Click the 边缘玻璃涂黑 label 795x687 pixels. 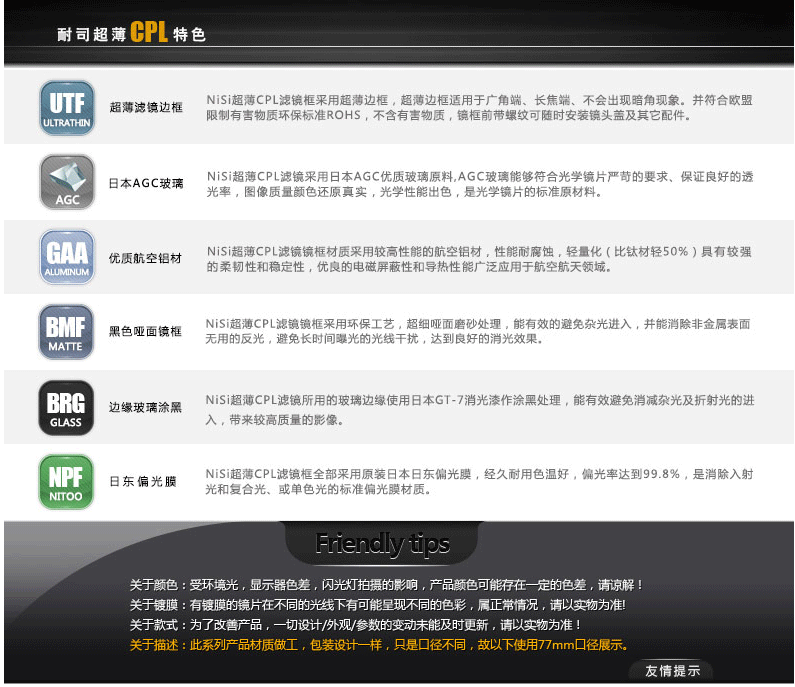pos(145,407)
